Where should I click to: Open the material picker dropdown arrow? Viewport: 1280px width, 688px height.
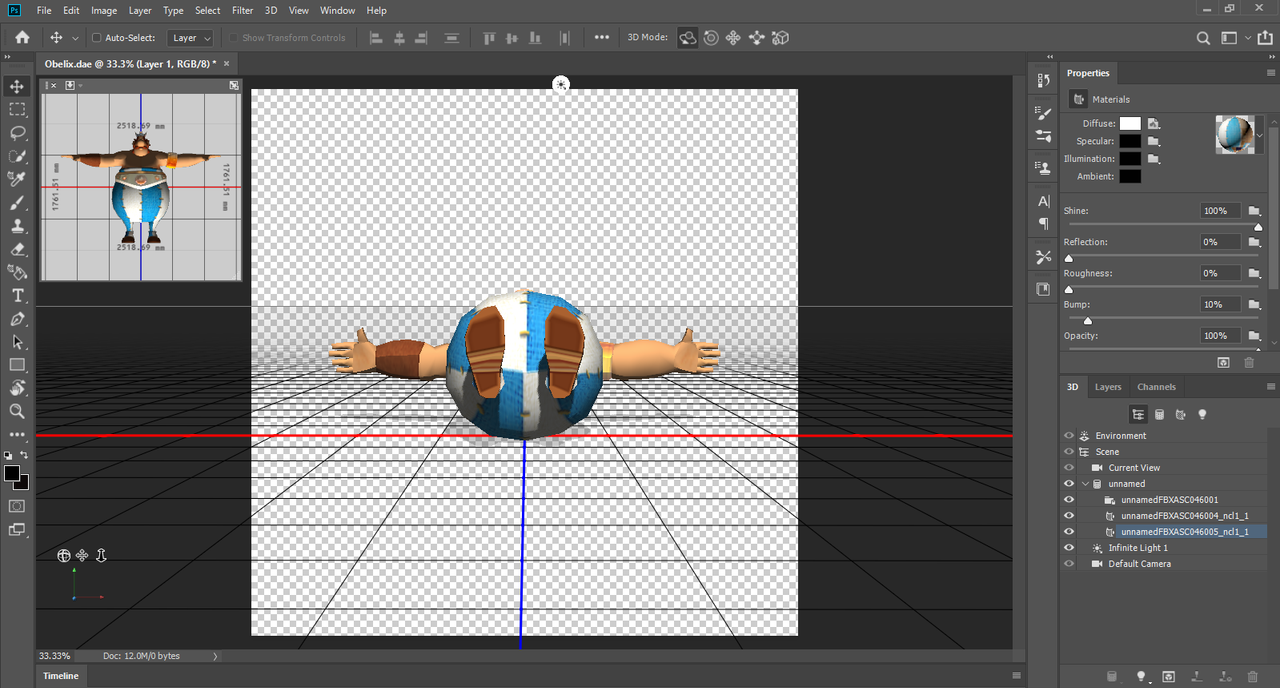pyautogui.click(x=1259, y=134)
